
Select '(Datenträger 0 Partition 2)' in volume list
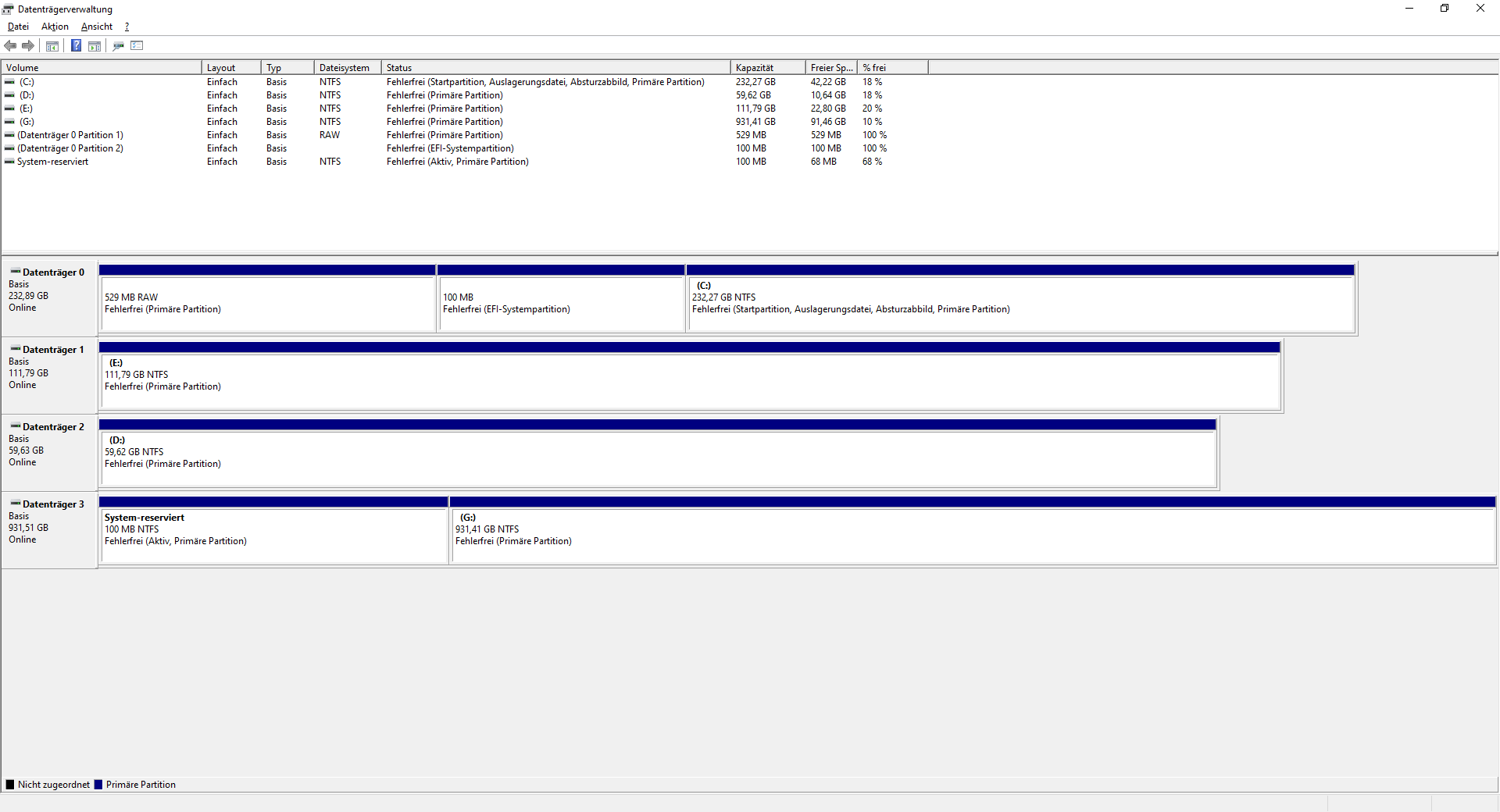pos(70,148)
